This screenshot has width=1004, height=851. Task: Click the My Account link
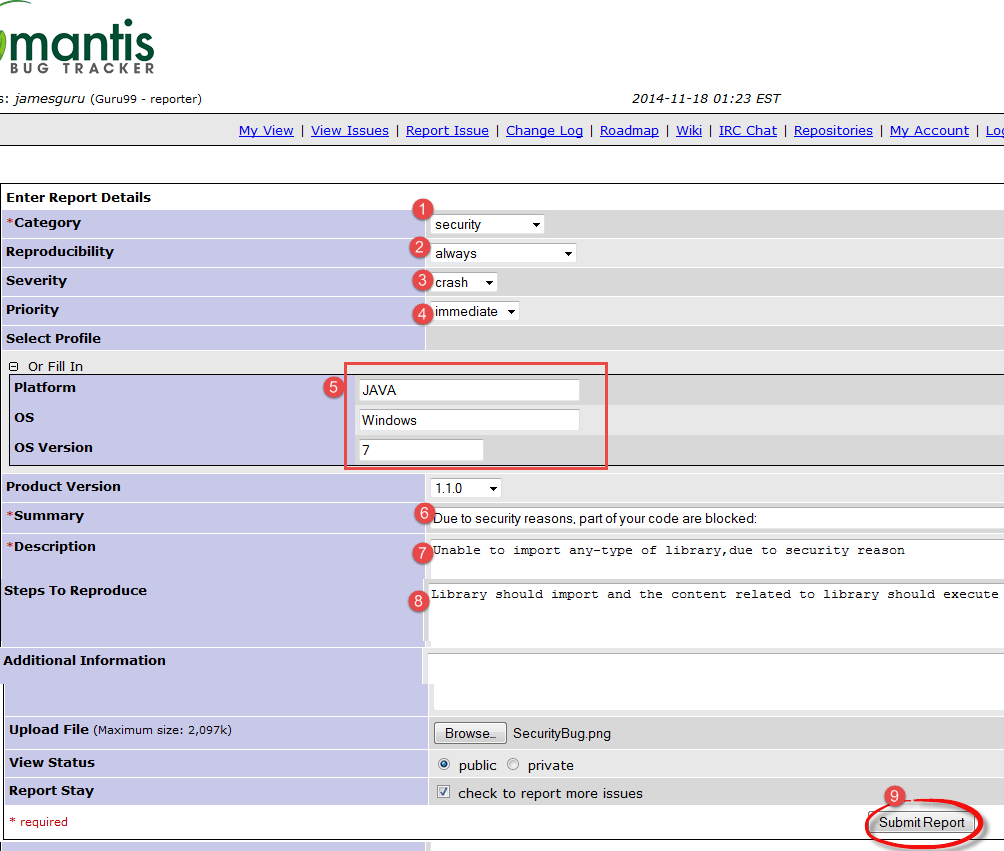pos(929,131)
